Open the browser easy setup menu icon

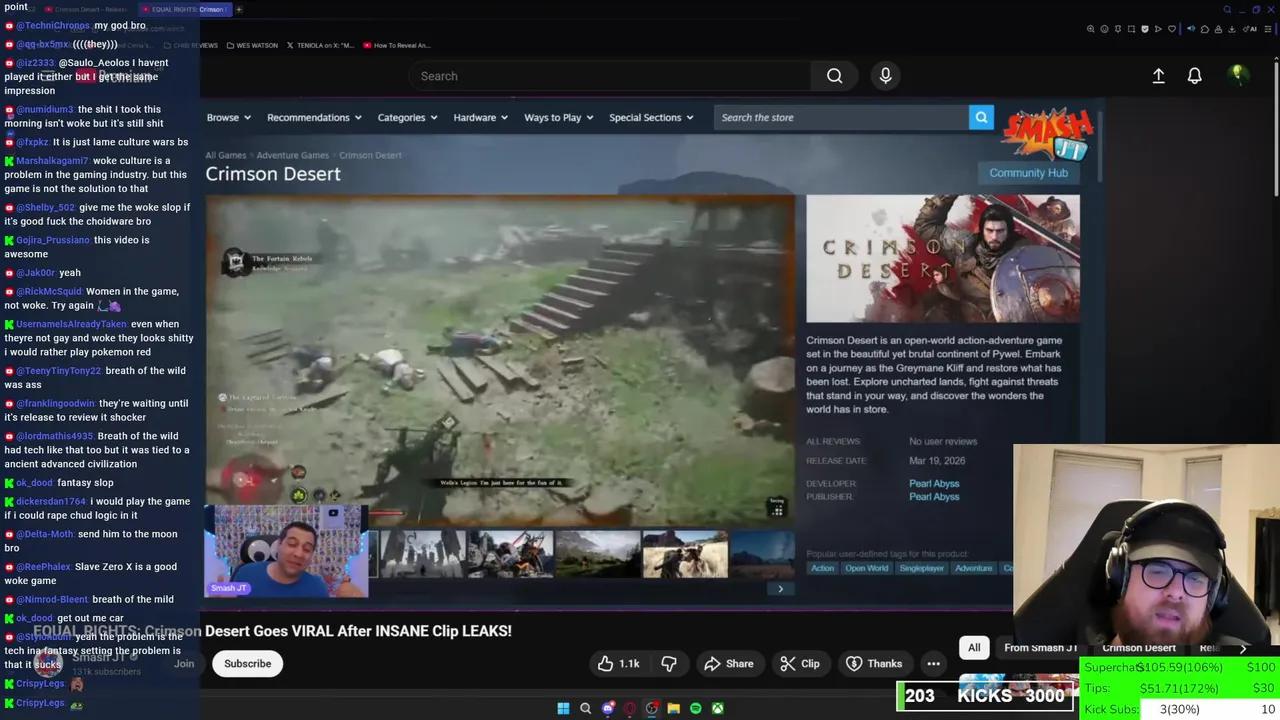[1268, 29]
